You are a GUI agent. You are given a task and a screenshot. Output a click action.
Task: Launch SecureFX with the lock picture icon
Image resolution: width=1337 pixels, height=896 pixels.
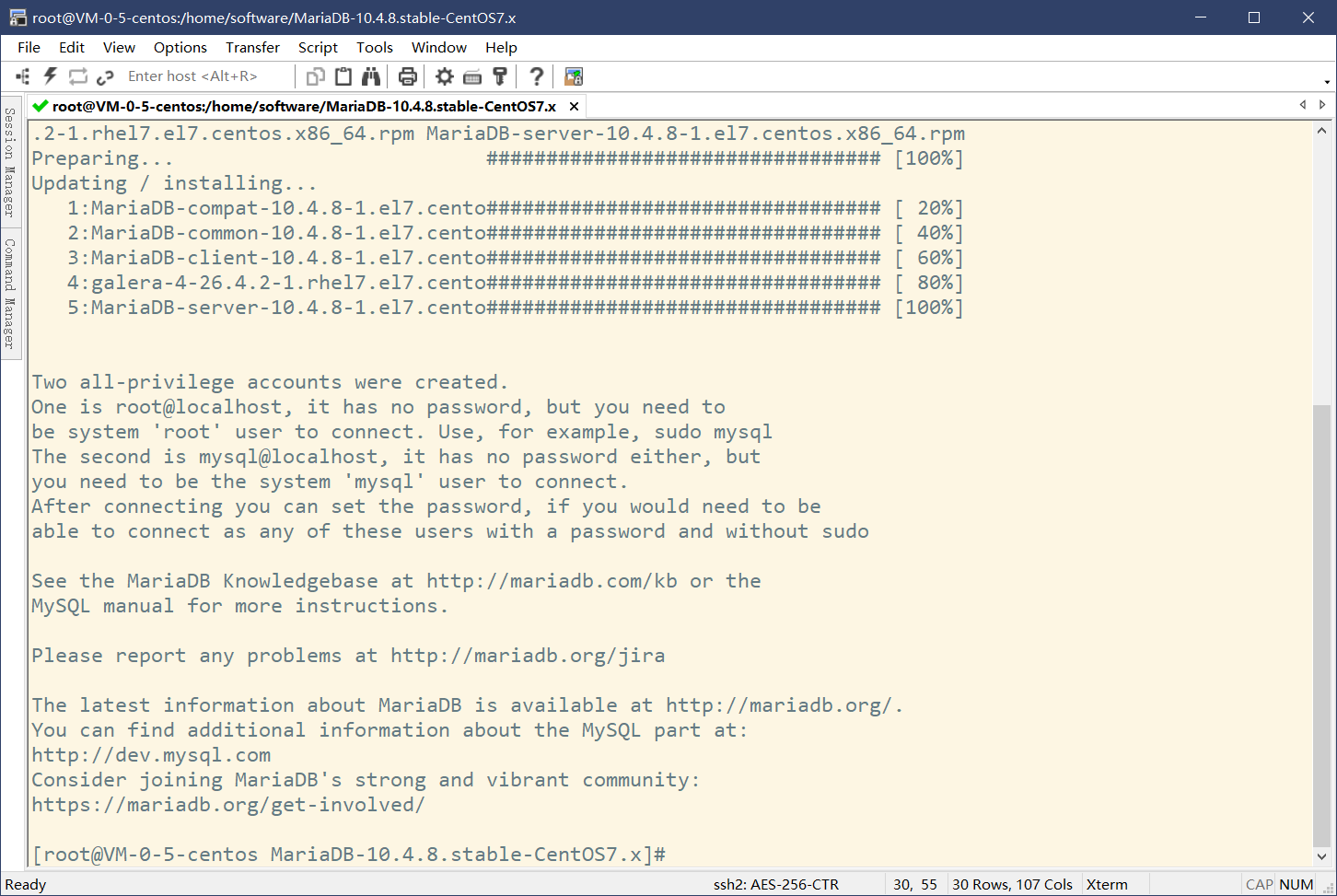click(x=574, y=76)
